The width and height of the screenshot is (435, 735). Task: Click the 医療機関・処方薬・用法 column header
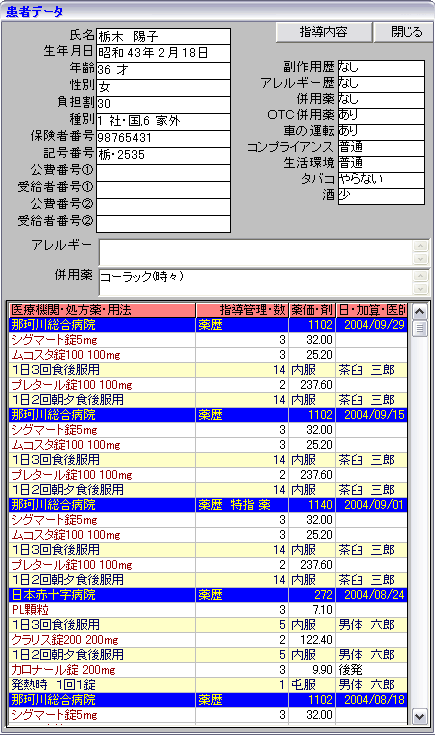(x=102, y=310)
